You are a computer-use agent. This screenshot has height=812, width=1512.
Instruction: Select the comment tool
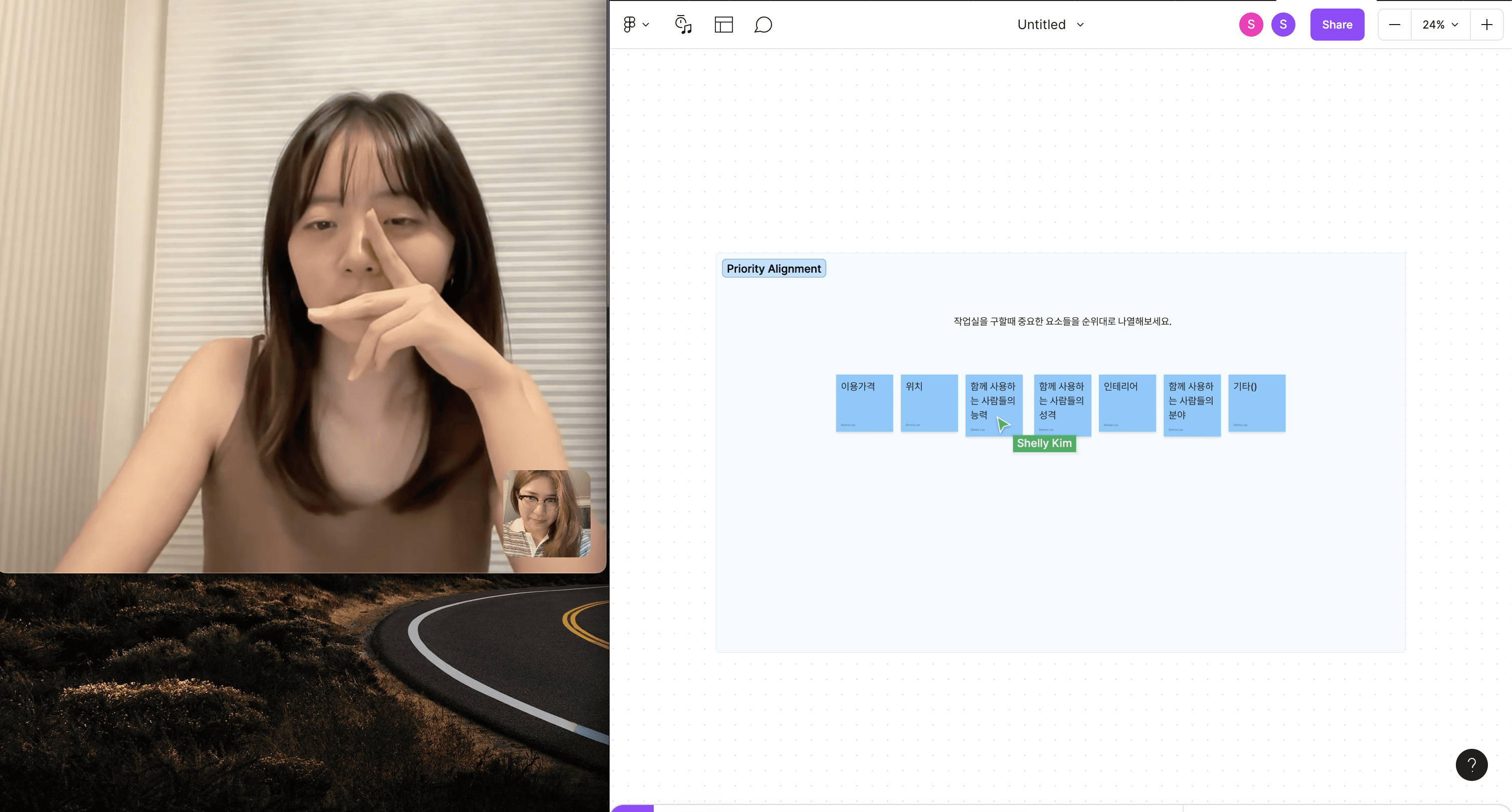(763, 25)
